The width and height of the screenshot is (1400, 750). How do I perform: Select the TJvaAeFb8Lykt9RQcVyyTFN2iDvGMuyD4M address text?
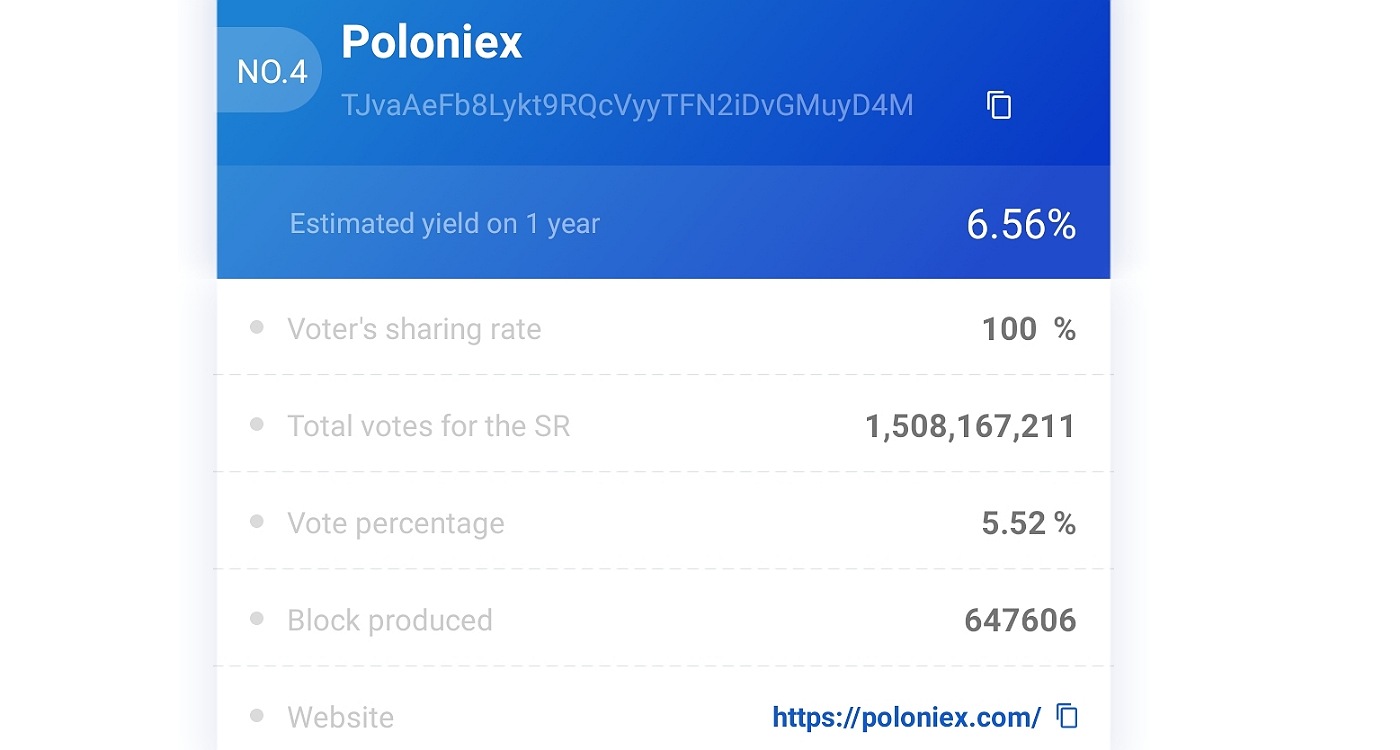[x=627, y=106]
